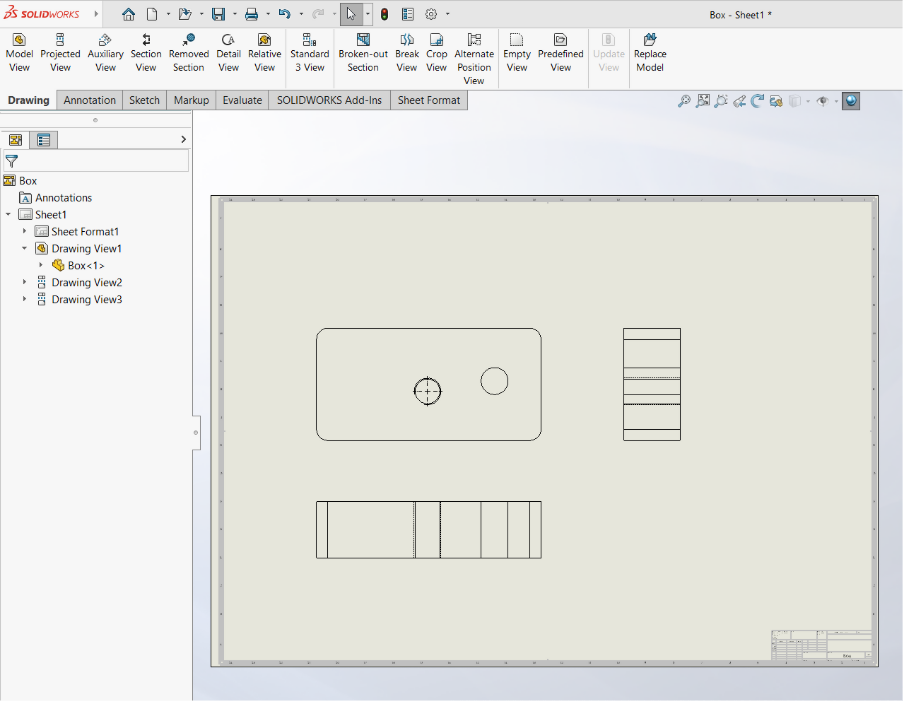Image resolution: width=903 pixels, height=702 pixels.
Task: Open the filter icon in the tree
Action: pyautogui.click(x=12, y=161)
